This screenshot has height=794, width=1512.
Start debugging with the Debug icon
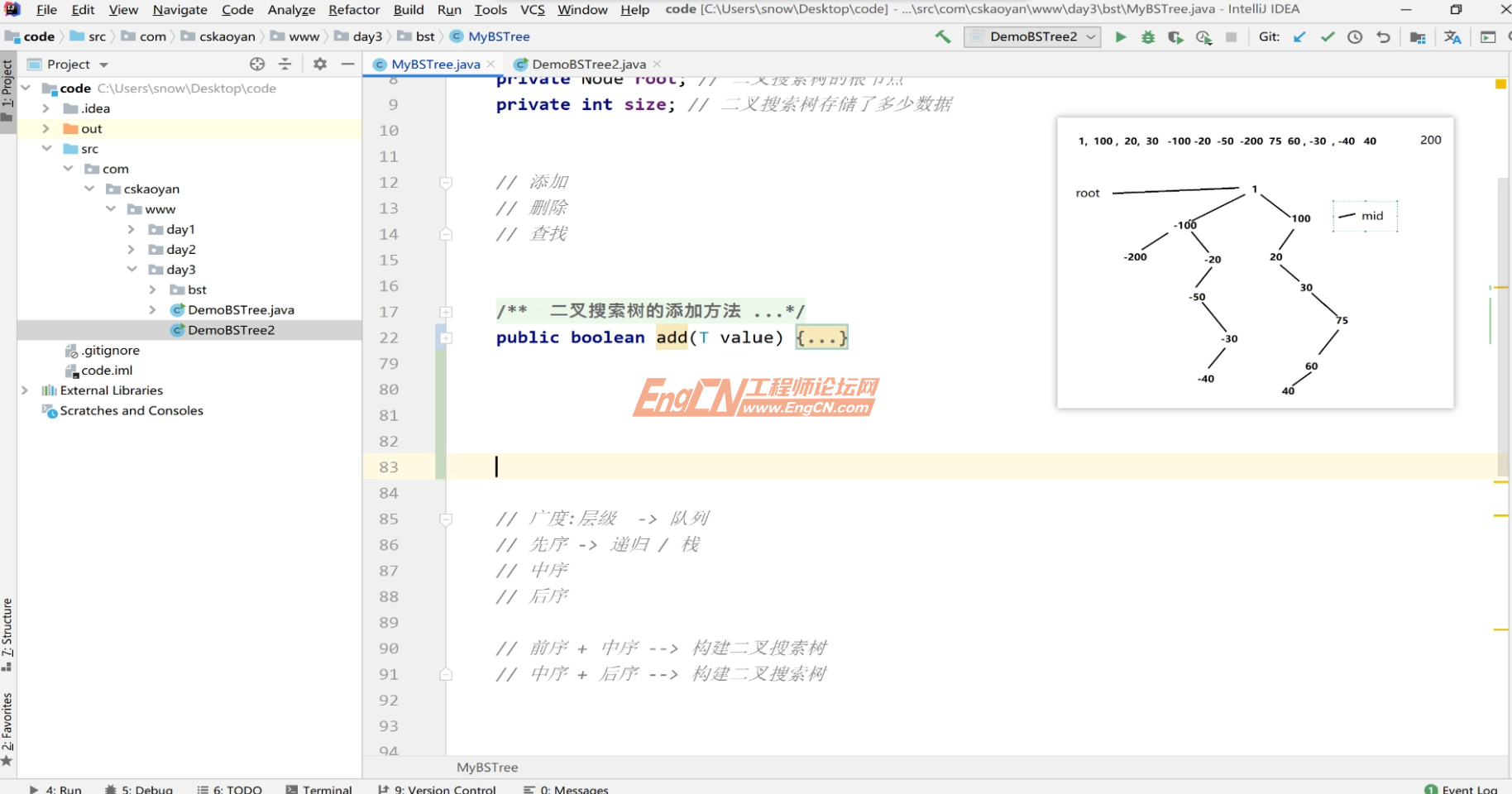[1148, 36]
